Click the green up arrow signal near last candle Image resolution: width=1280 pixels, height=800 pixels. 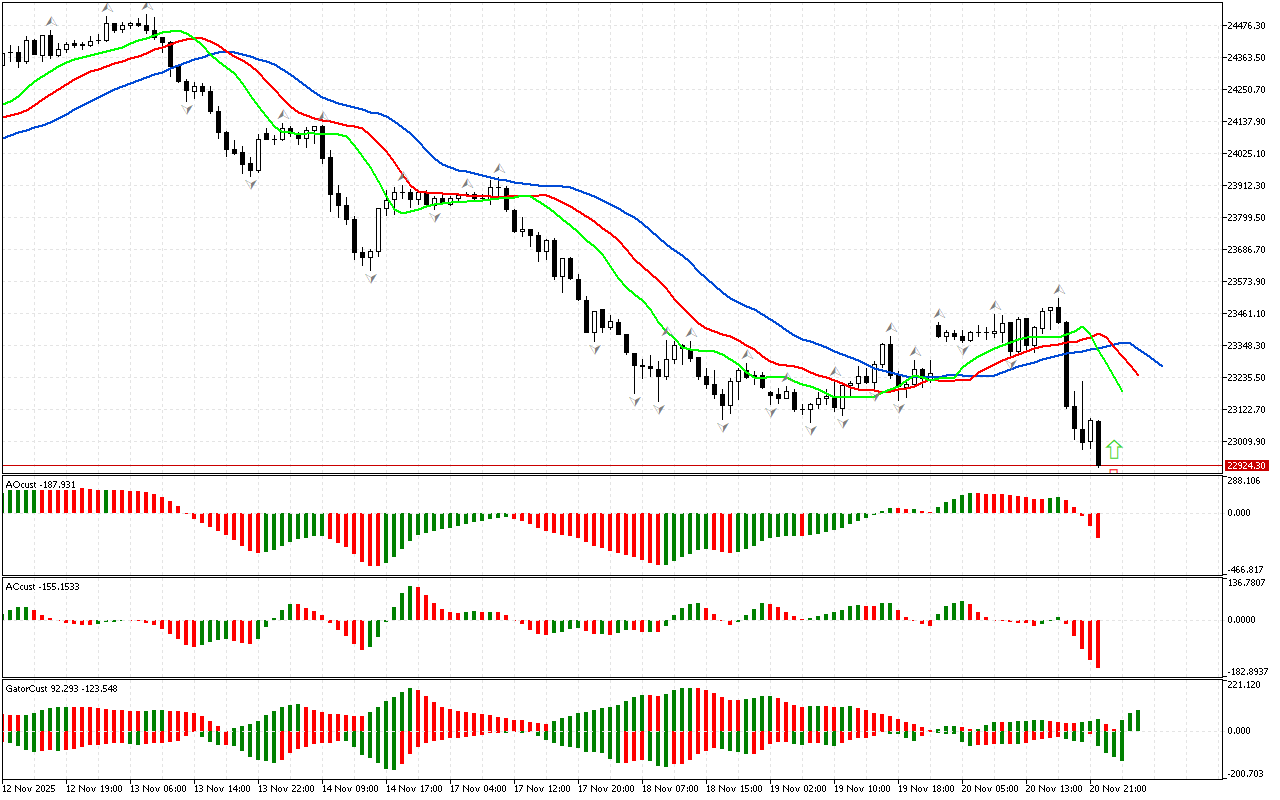1114,449
